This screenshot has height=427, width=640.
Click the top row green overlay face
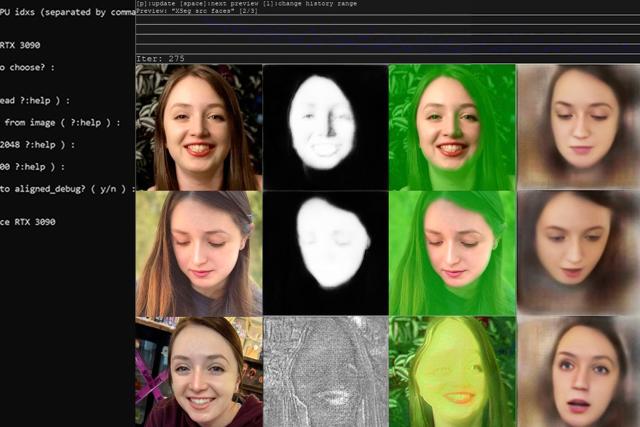(x=451, y=127)
